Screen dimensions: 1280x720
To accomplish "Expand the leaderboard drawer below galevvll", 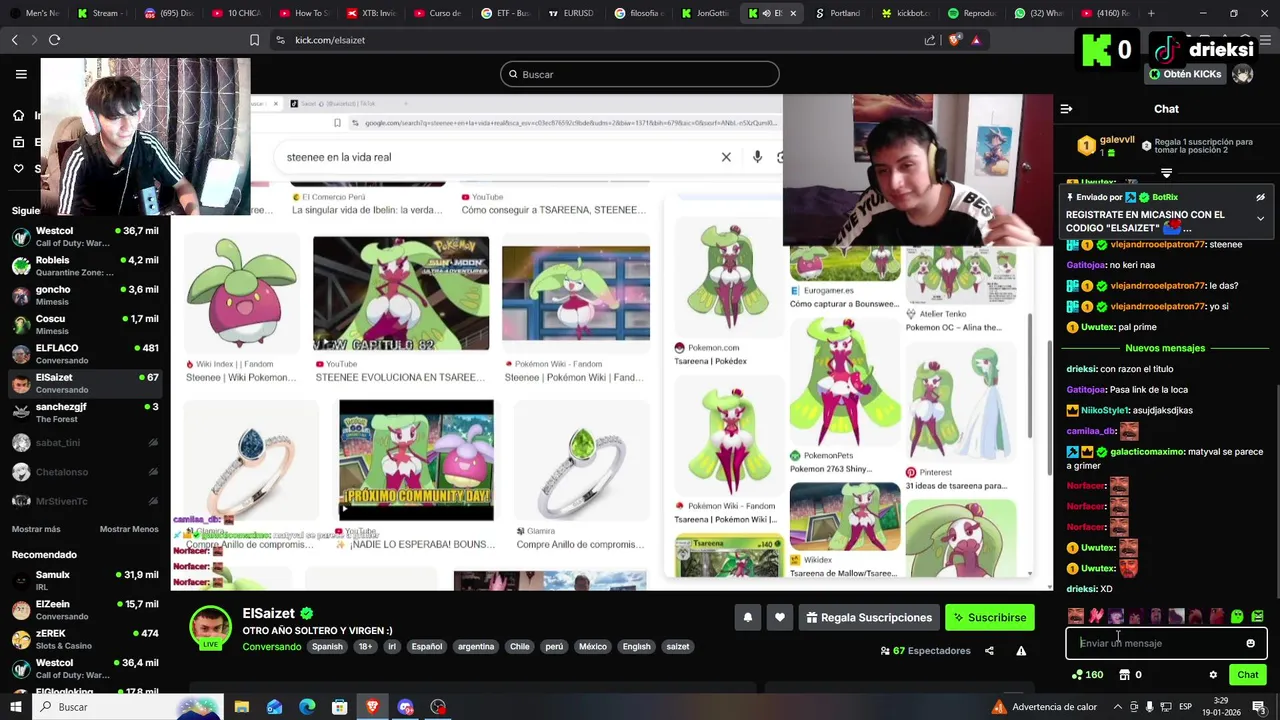I will (1166, 173).
